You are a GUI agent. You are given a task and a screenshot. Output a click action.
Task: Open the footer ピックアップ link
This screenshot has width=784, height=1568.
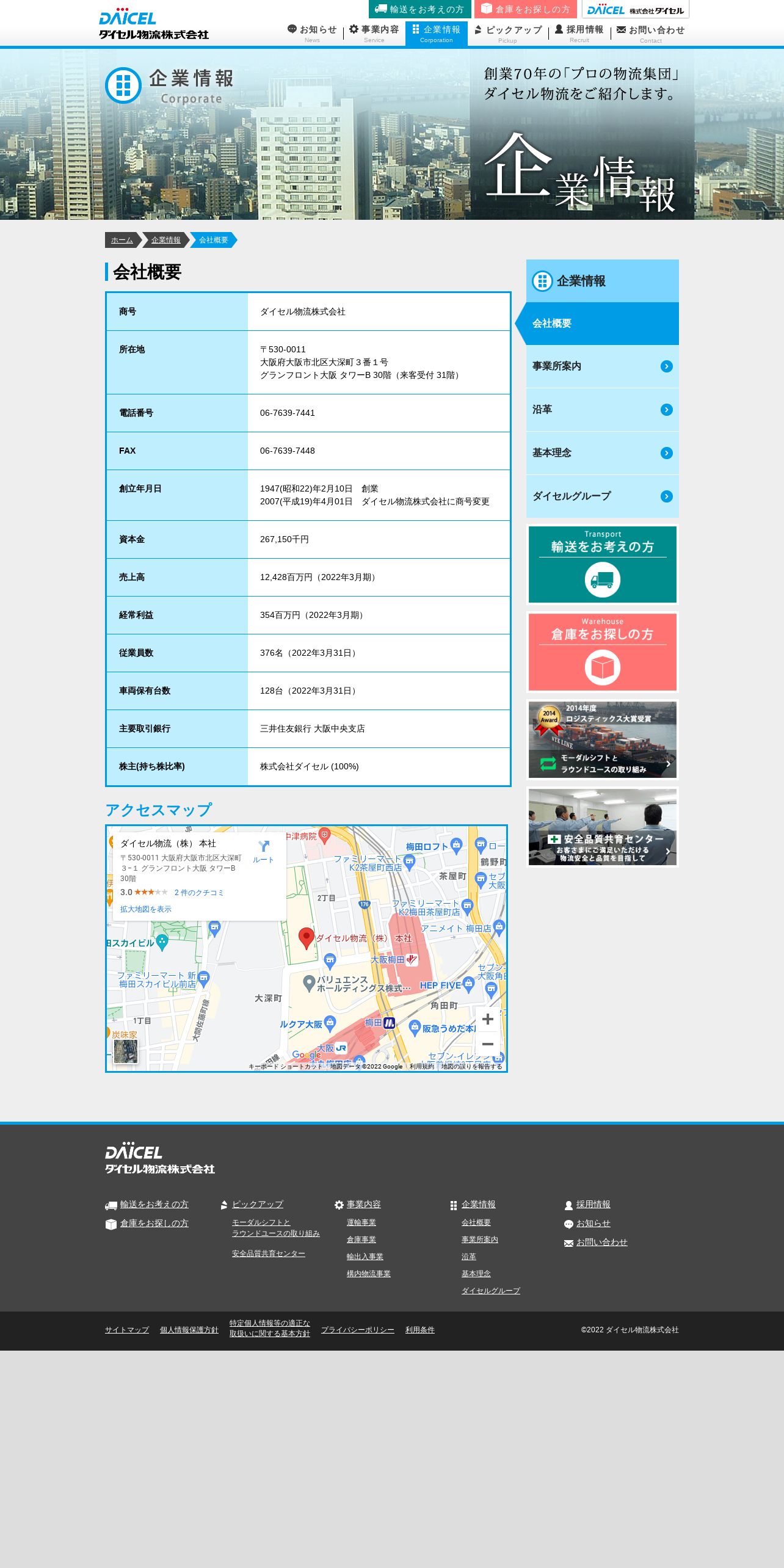click(x=258, y=1204)
